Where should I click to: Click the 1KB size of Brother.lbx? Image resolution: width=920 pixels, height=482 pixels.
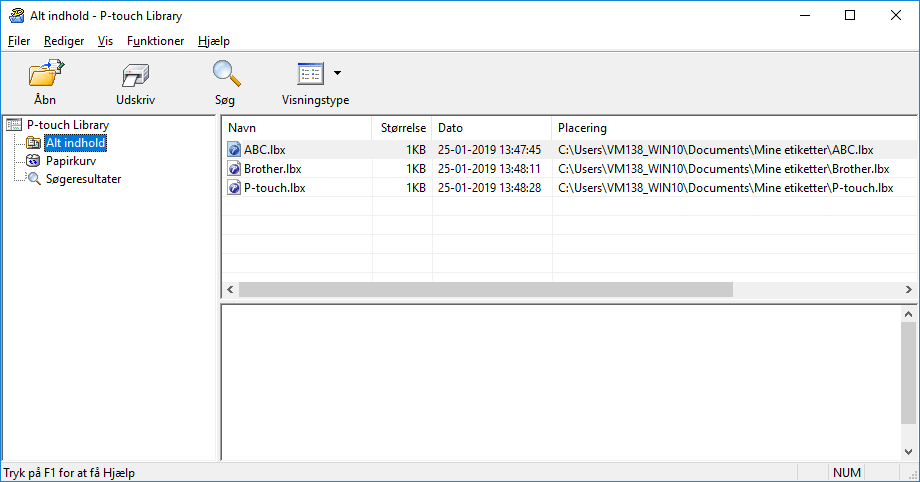tap(416, 169)
